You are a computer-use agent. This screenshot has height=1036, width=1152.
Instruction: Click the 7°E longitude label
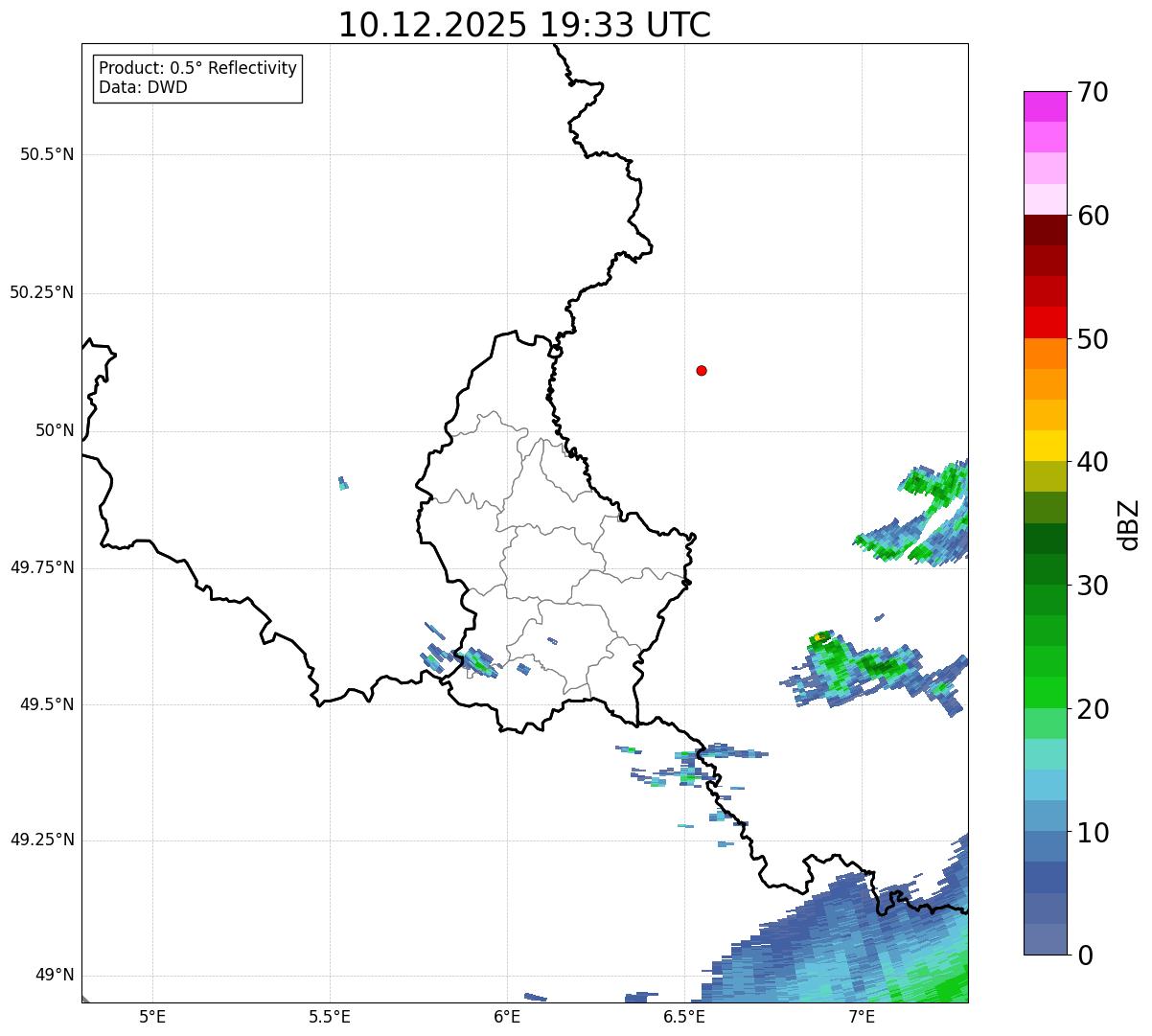pyautogui.click(x=862, y=1017)
